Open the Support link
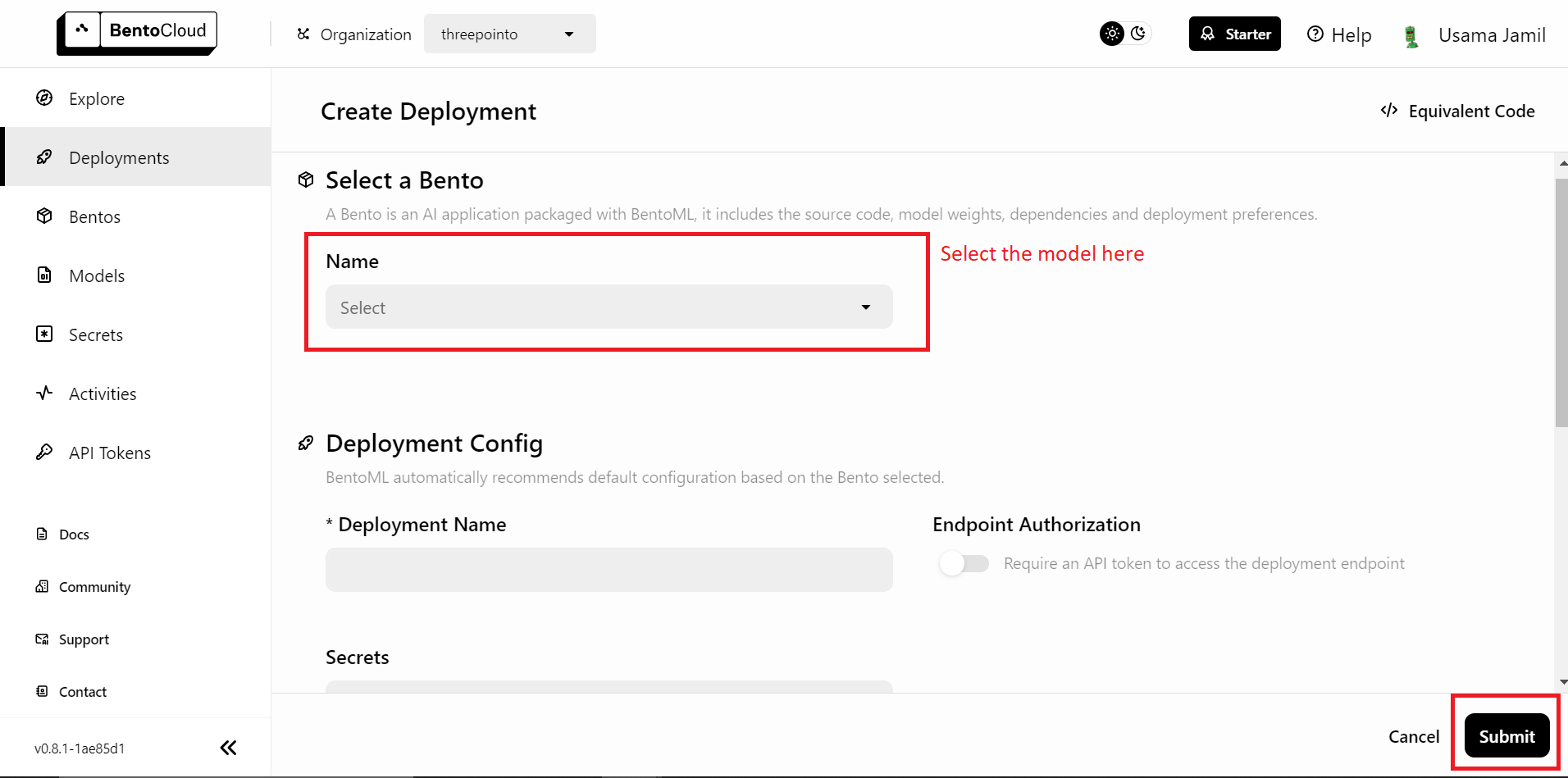 (x=84, y=639)
